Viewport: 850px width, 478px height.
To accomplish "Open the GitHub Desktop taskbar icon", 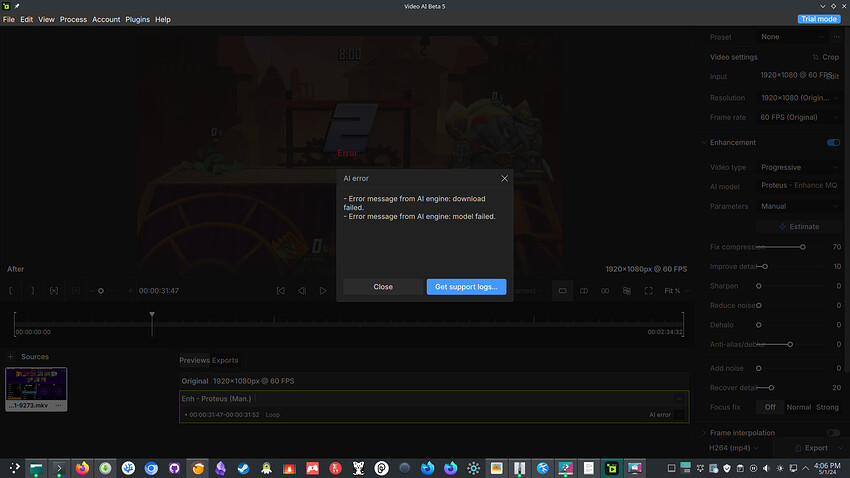I will coord(174,468).
